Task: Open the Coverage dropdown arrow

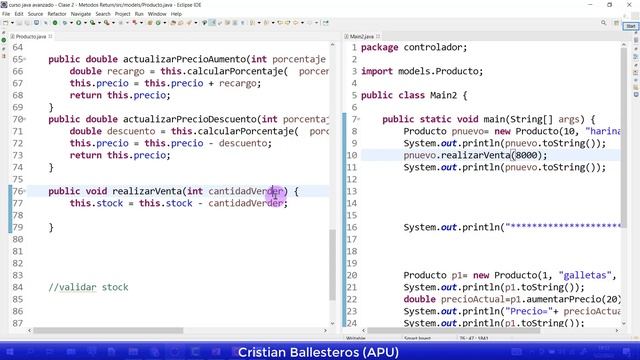Action: [x=99, y=23]
